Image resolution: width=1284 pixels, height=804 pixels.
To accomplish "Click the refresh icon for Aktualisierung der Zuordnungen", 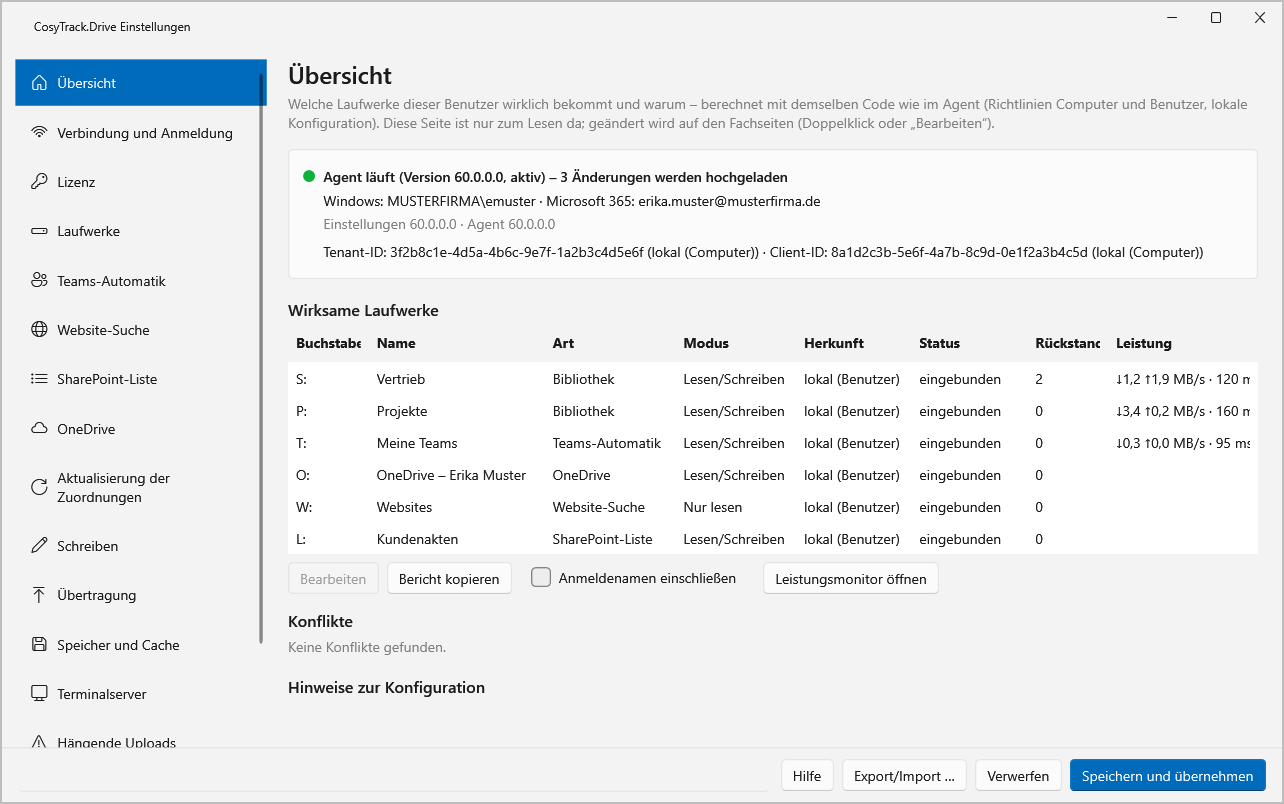I will tap(39, 487).
